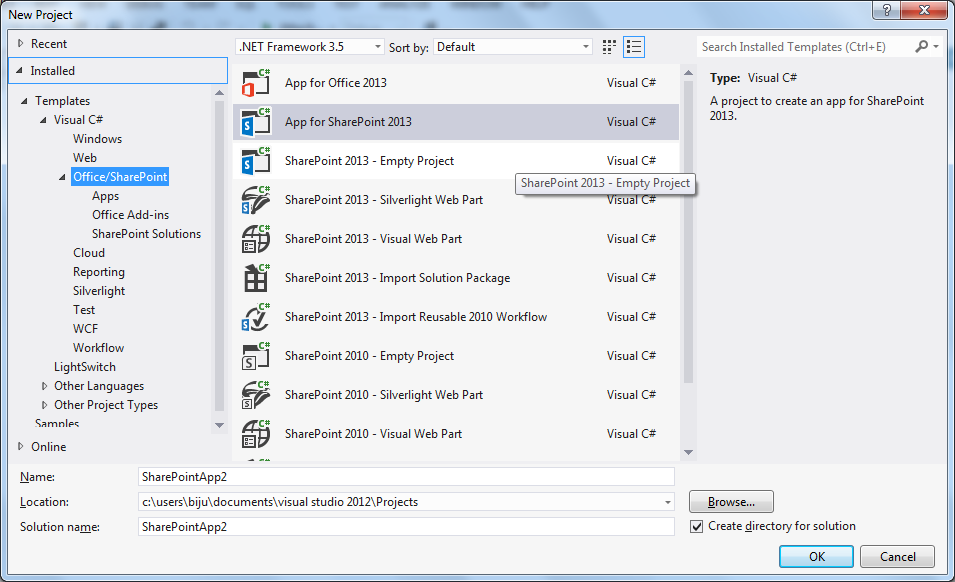The image size is (955, 582).
Task: Open the dialog Help question mark button
Action: 886,10
